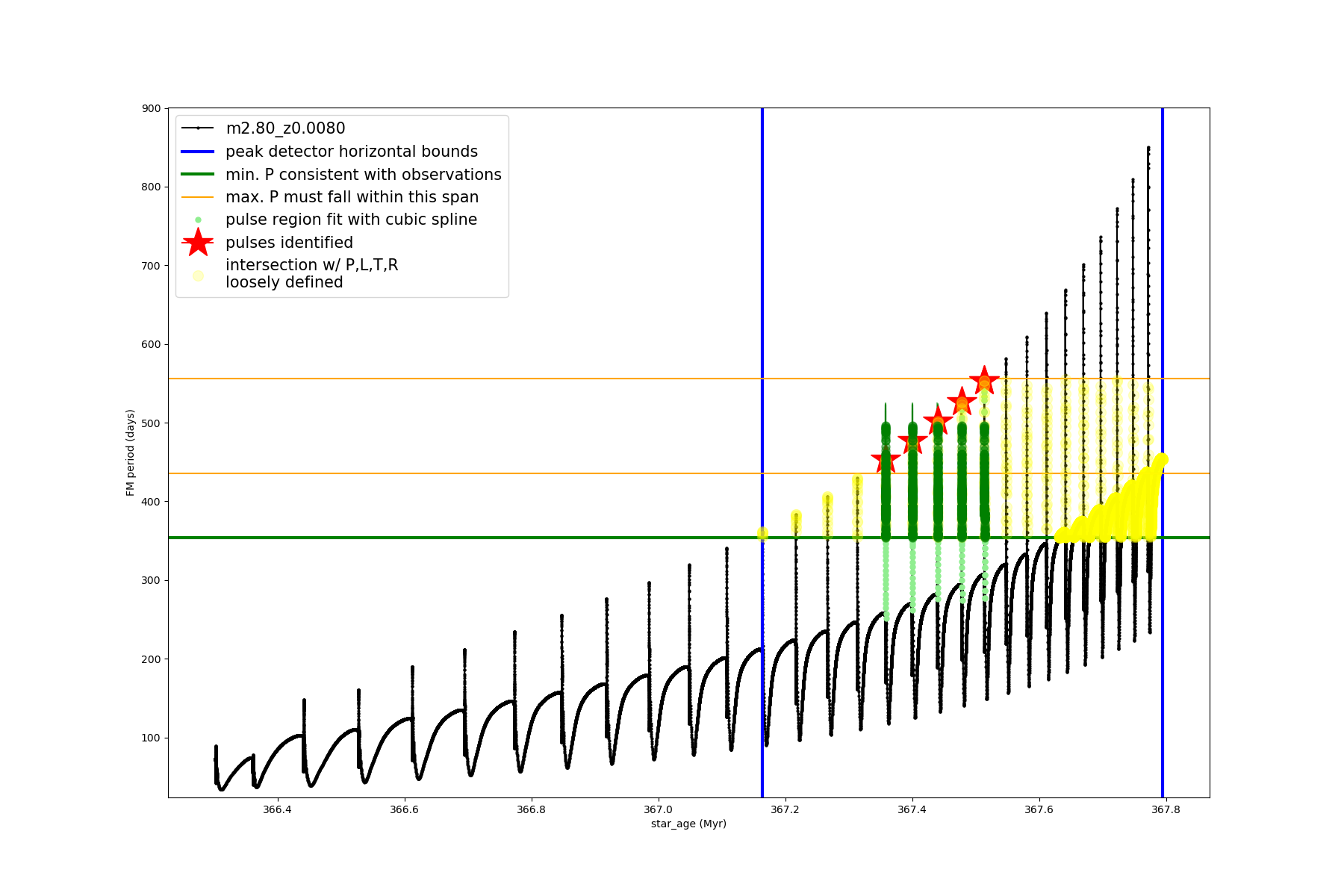Viewport: 1344px width, 896px height.
Task: Click the blue line sample in the legend
Action: (198, 152)
